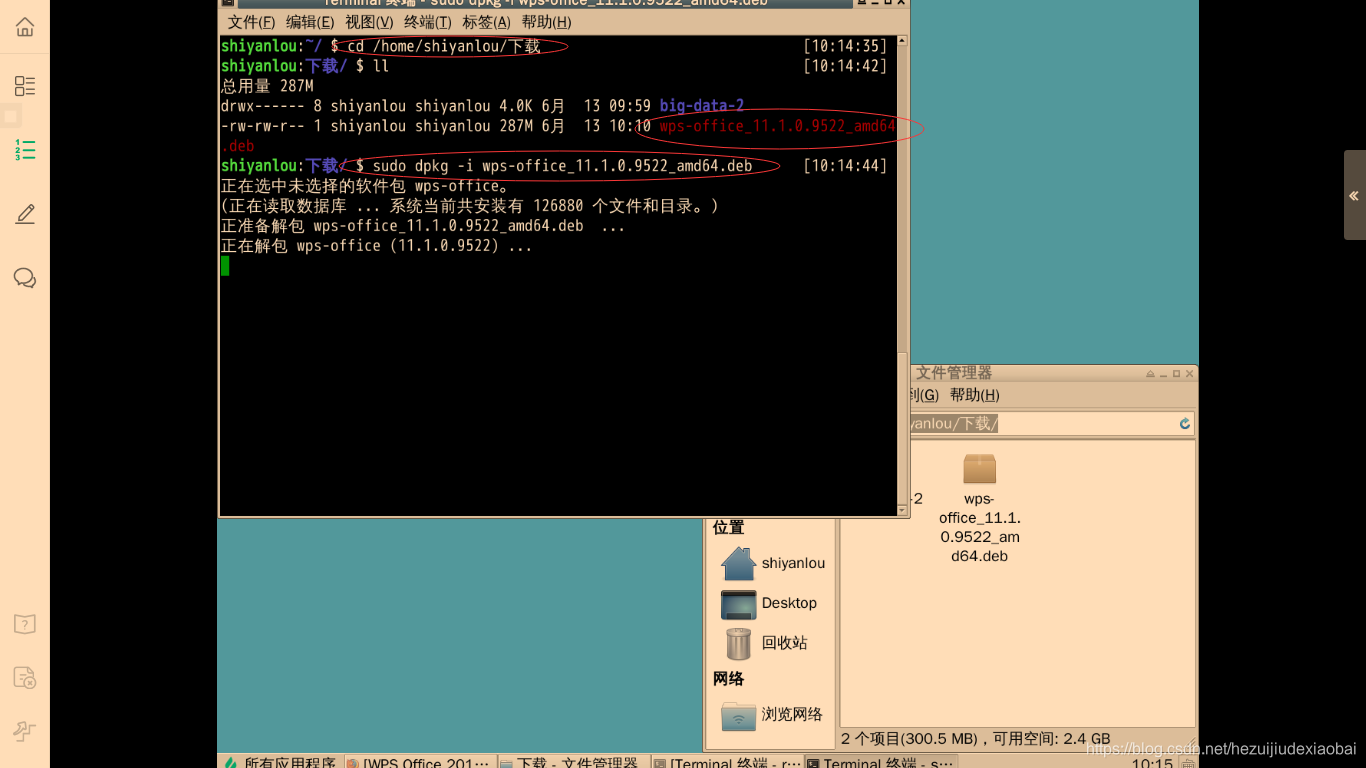Click the question-mark help book icon
Screen dimensions: 1366x768
click(x=25, y=624)
